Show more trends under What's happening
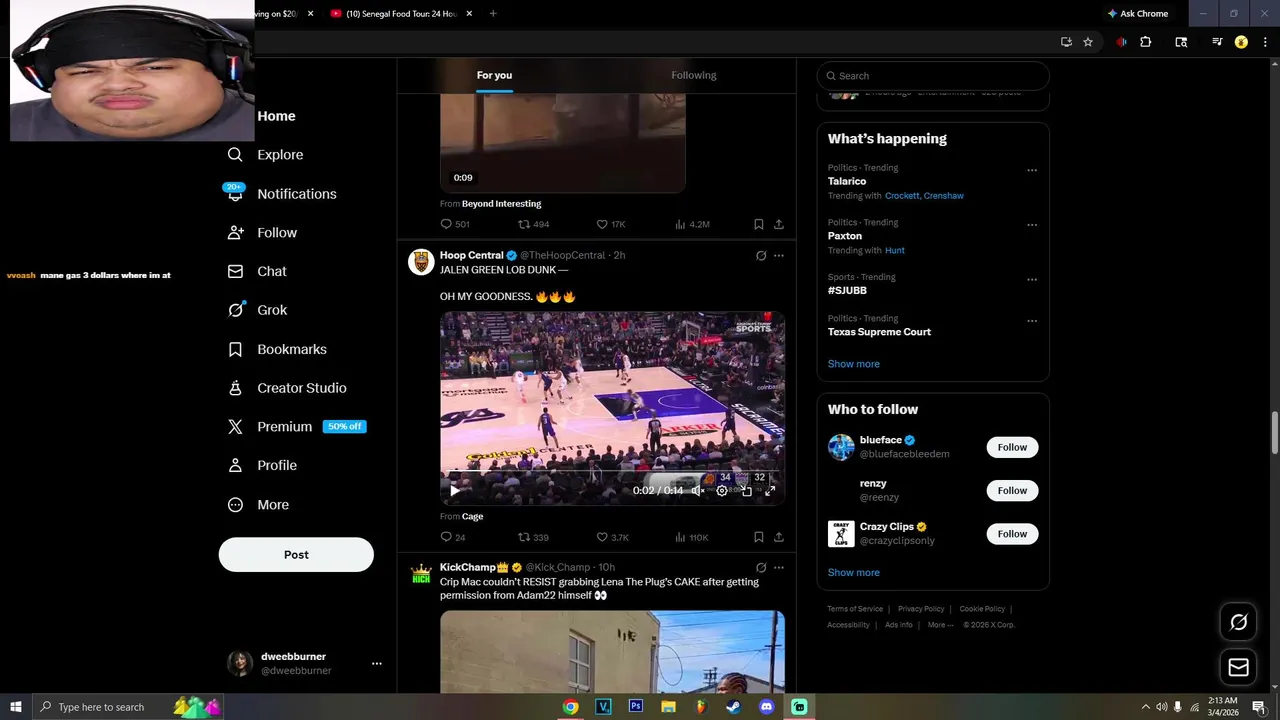The width and height of the screenshot is (1280, 720). pyautogui.click(x=854, y=364)
